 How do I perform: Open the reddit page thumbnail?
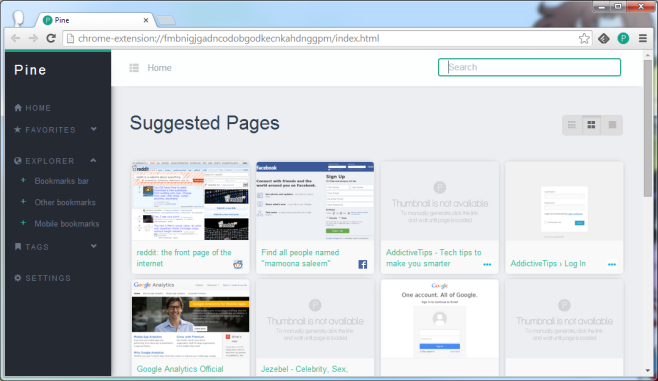tap(191, 201)
